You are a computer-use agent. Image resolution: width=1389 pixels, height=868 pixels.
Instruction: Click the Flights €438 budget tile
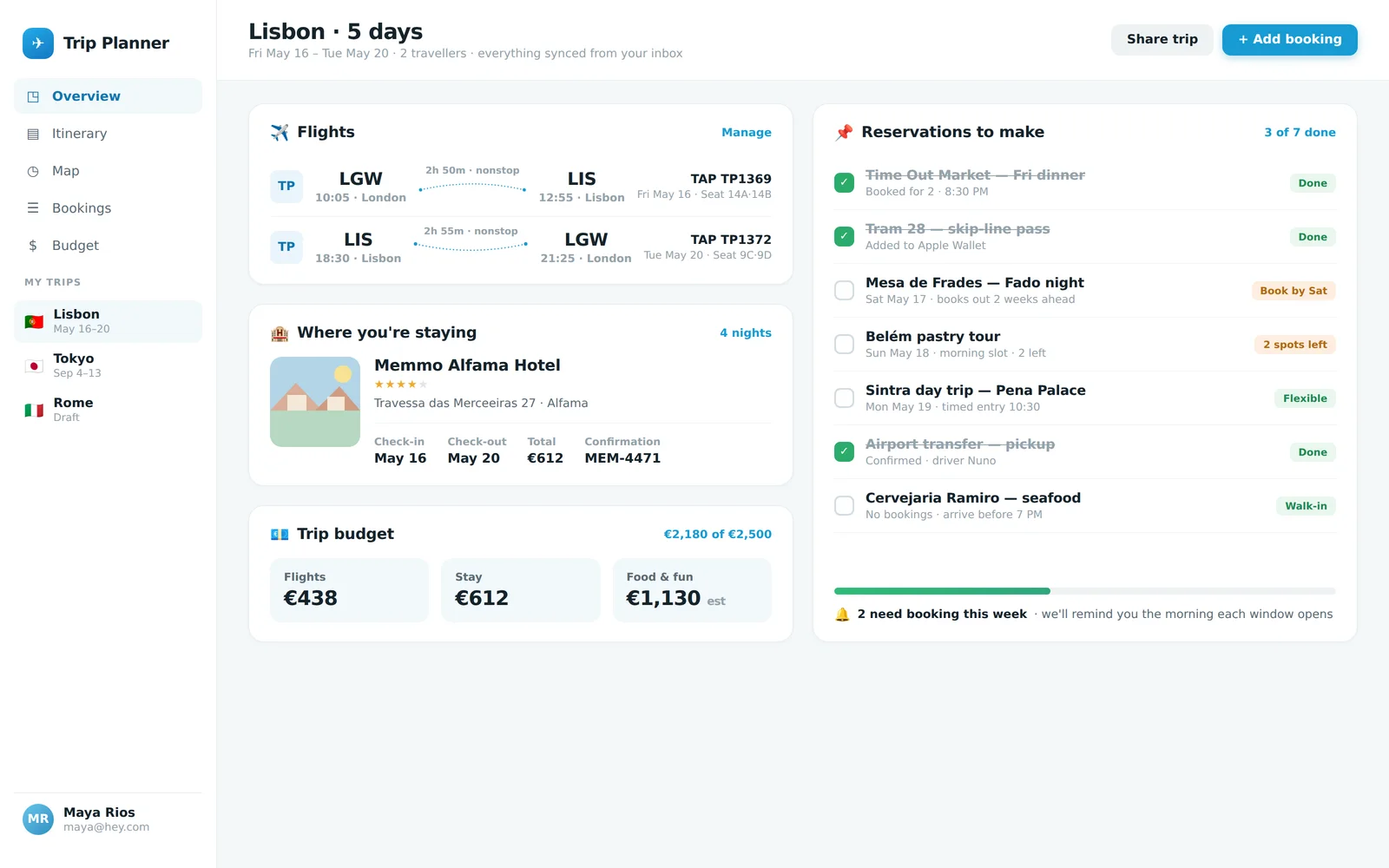349,590
